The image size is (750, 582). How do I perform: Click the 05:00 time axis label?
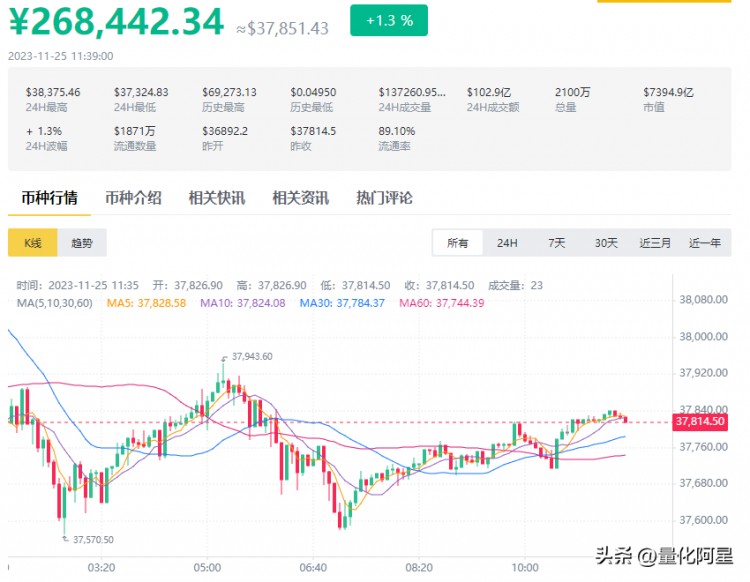[207, 568]
